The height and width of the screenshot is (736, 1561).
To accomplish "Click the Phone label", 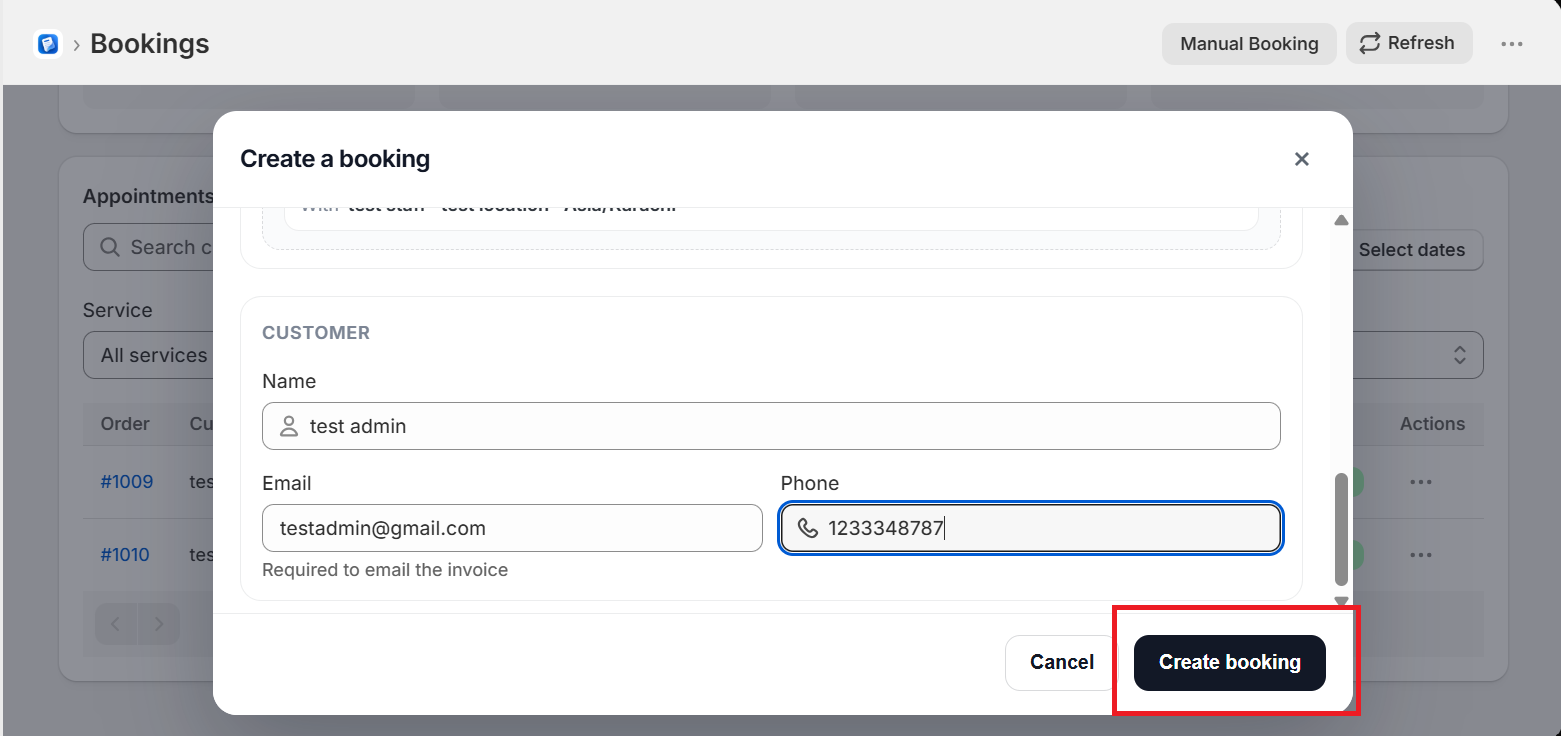I will [x=810, y=483].
